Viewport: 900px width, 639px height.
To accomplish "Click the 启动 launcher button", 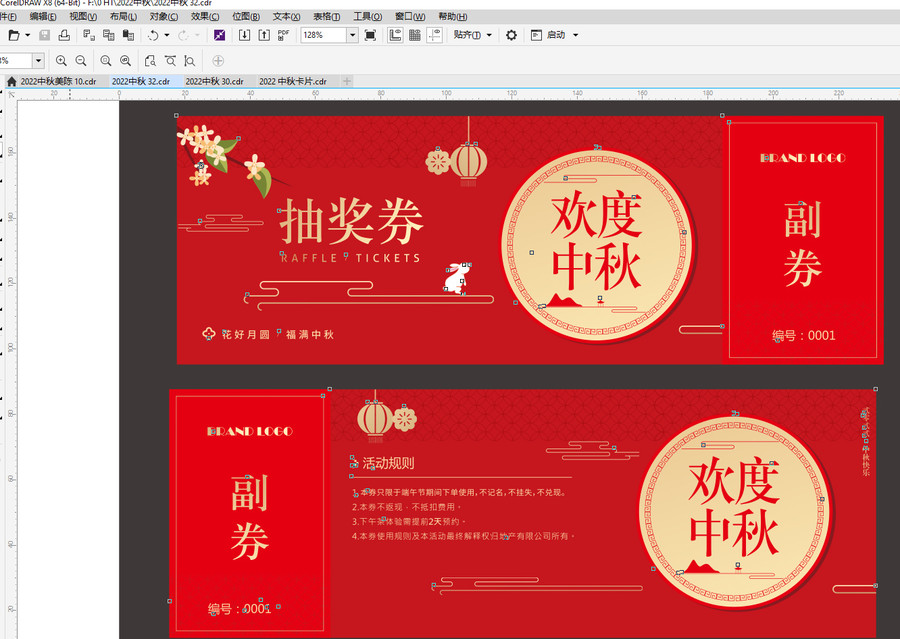I will click(x=548, y=35).
